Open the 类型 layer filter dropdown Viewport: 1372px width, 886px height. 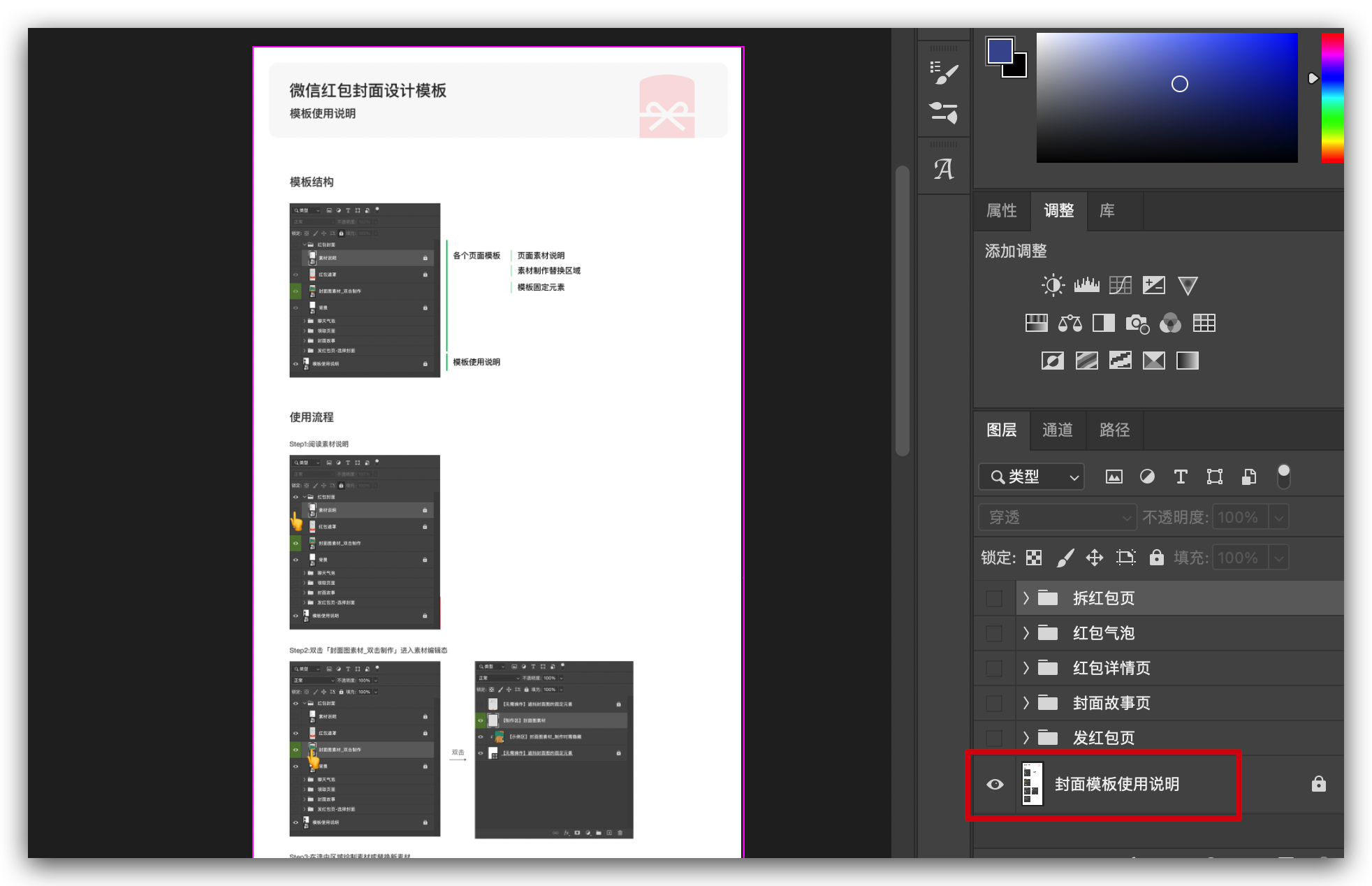point(1032,477)
